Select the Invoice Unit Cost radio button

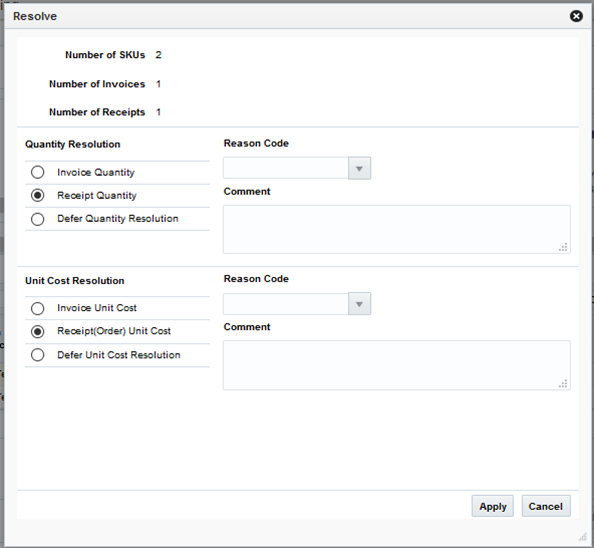tap(38, 308)
